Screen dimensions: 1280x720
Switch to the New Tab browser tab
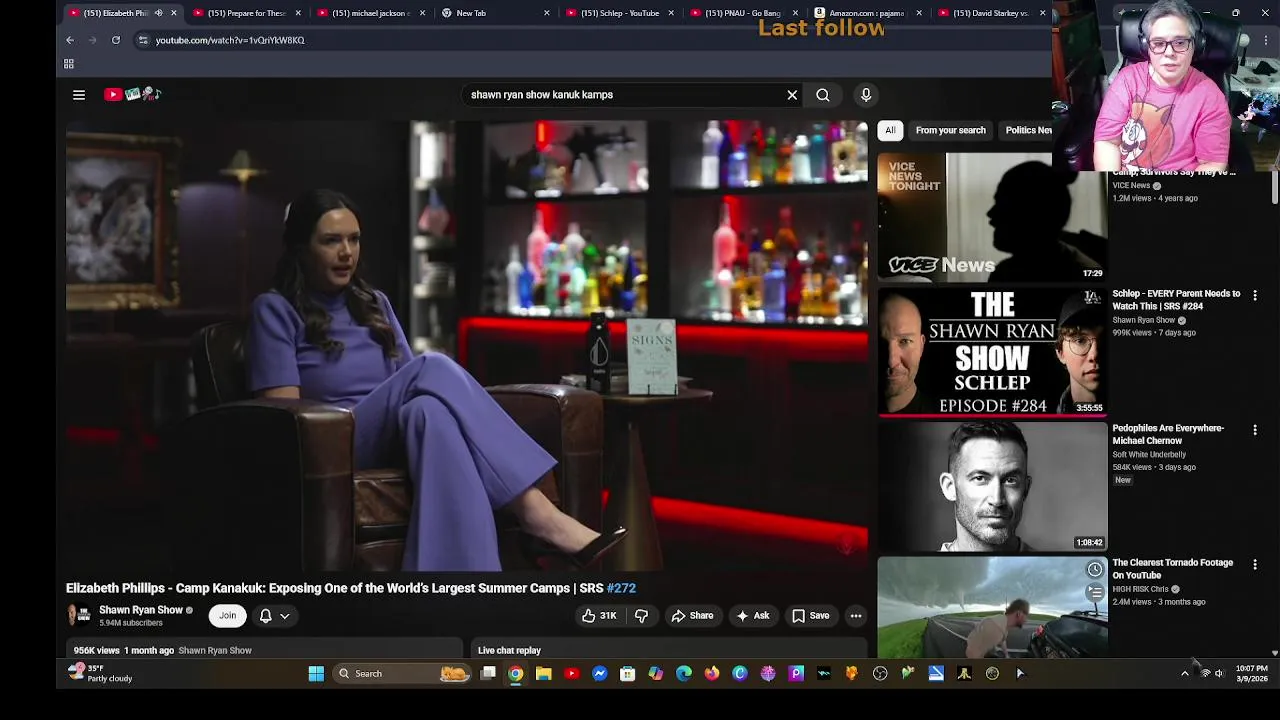click(494, 13)
